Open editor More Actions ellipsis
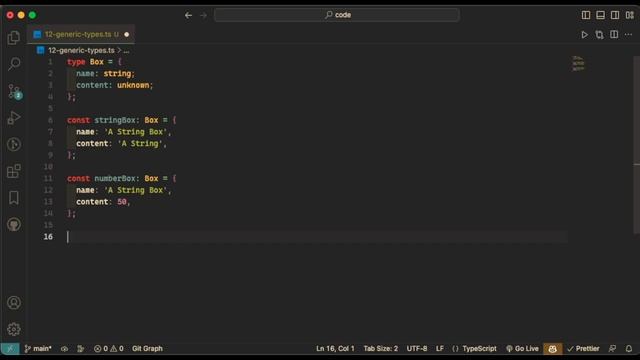Screen dimensions: 640x360 click(629, 35)
